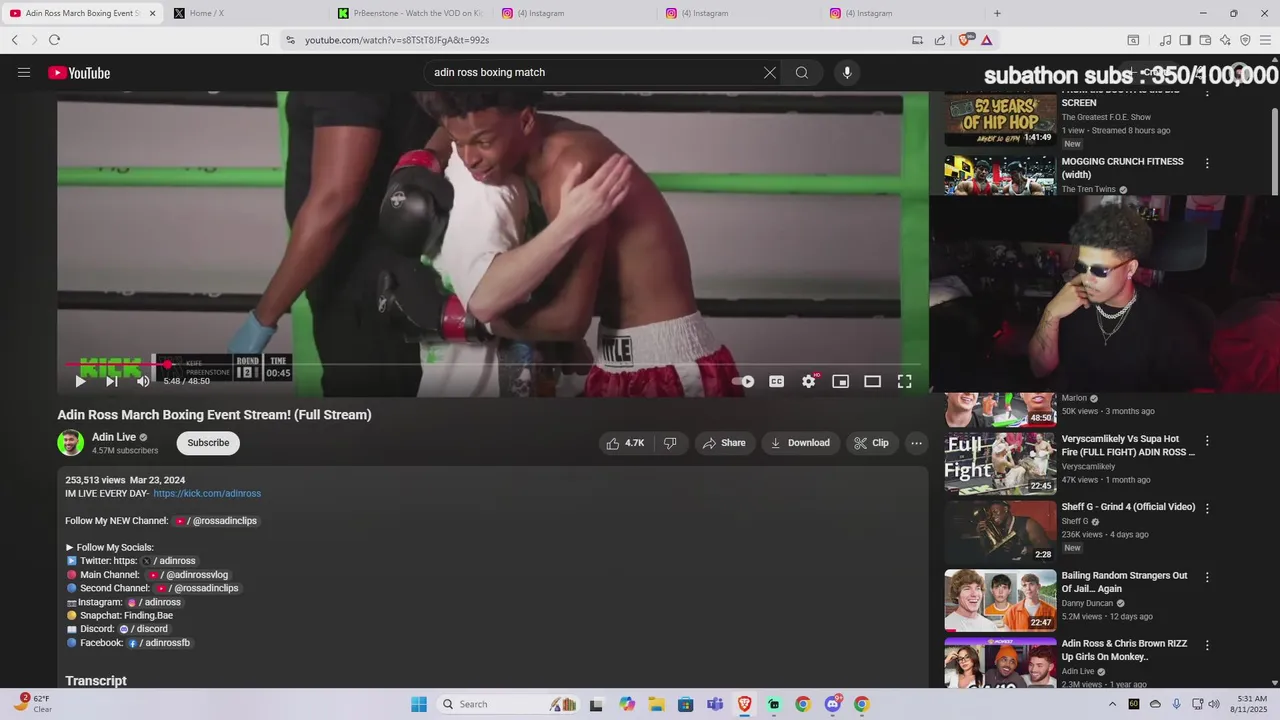Share this page from address bar
The image size is (1280, 720).
pyautogui.click(x=940, y=40)
